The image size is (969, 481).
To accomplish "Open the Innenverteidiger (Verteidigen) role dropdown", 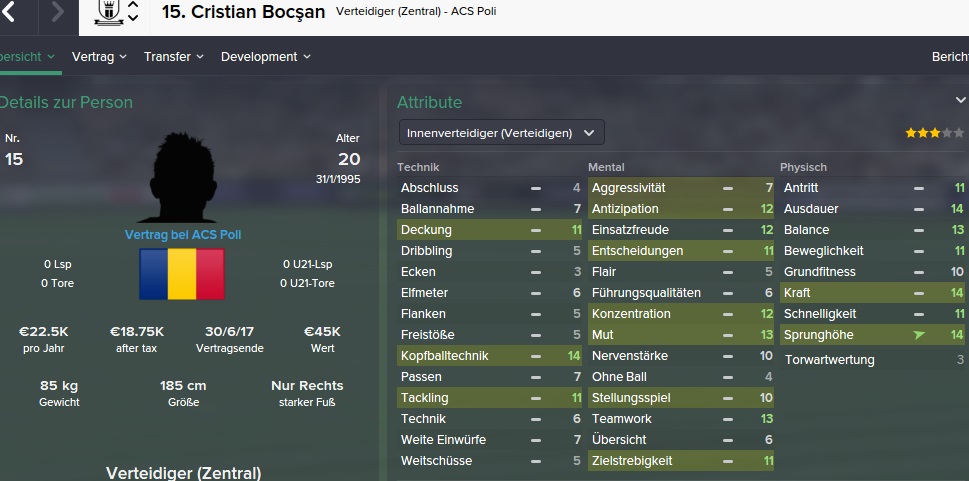I will coord(501,132).
